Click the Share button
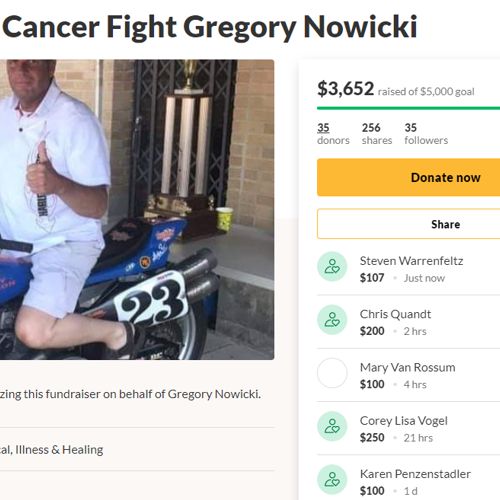Screen dimensions: 500x500 409,224
